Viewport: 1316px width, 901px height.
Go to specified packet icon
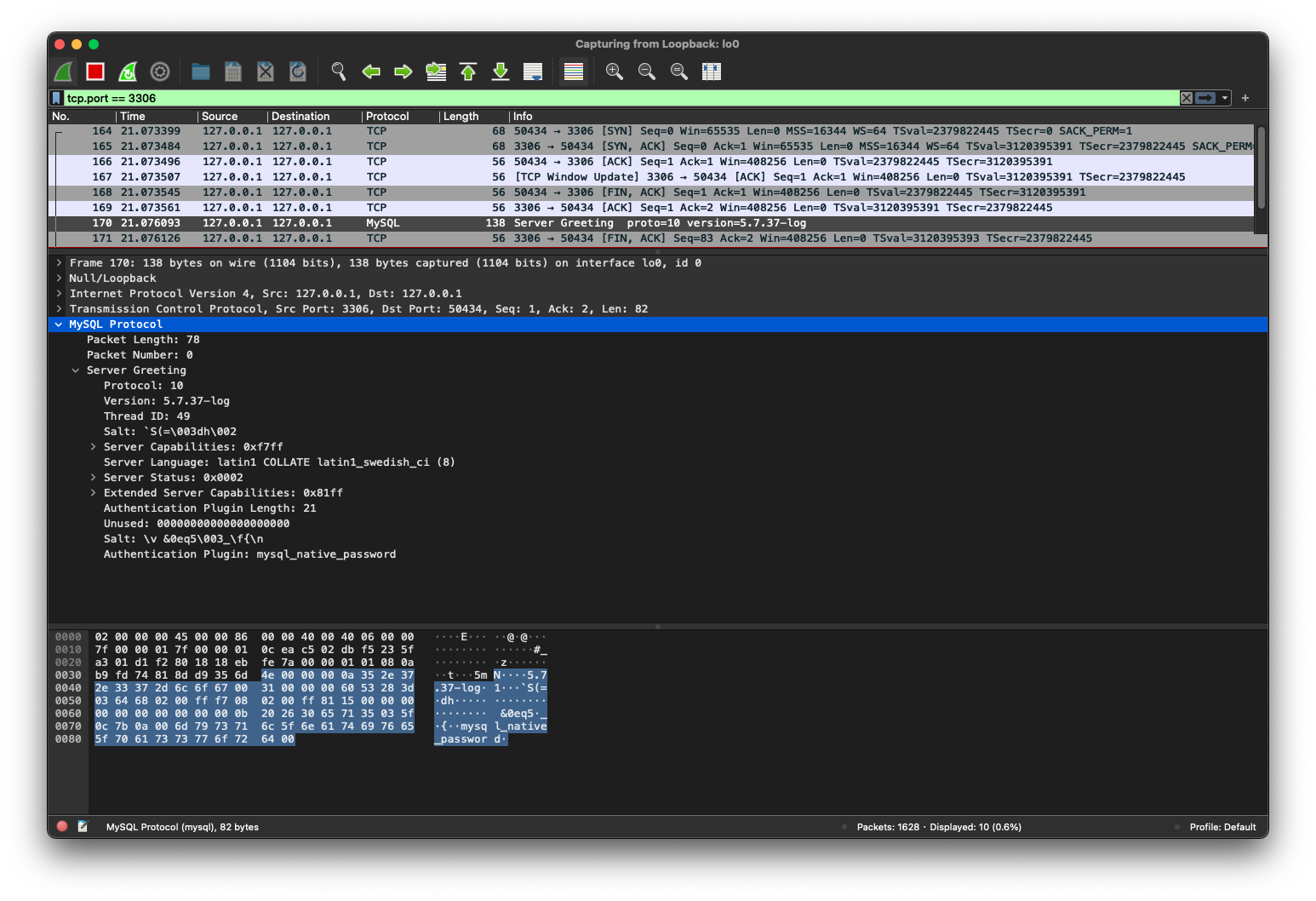tap(436, 72)
